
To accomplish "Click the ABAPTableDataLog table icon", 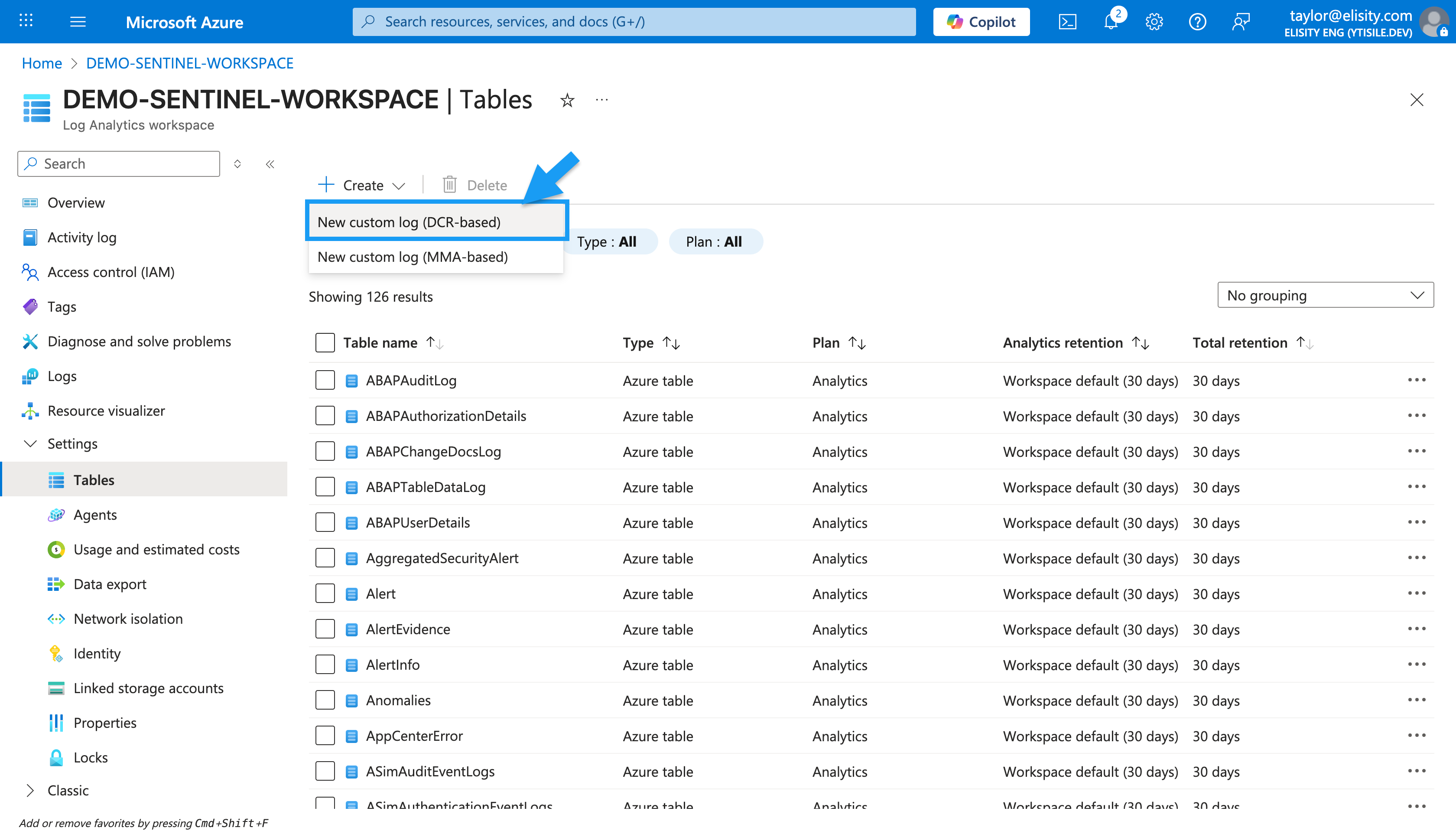I will point(351,488).
